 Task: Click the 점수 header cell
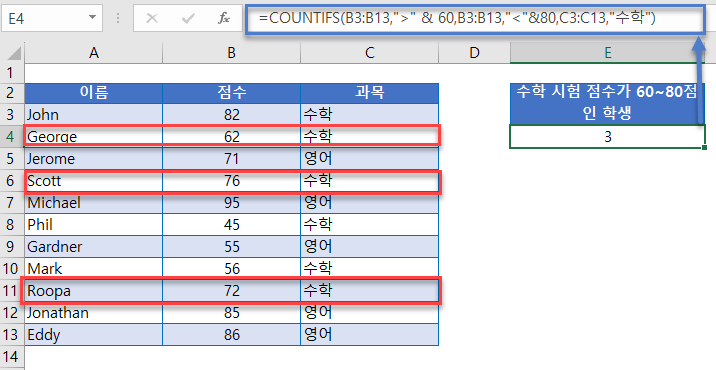point(232,93)
